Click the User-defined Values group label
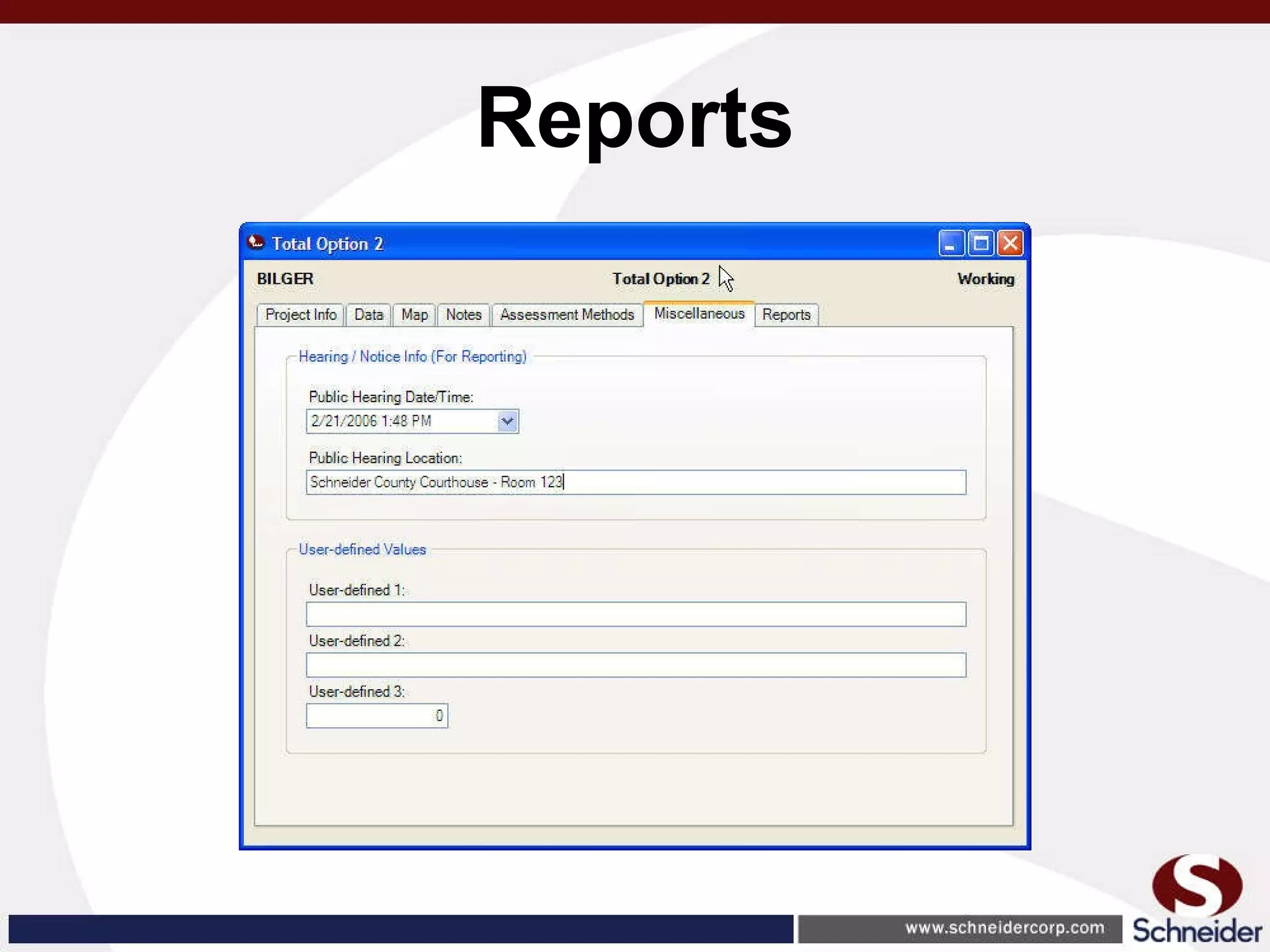1270x952 pixels. [362, 550]
